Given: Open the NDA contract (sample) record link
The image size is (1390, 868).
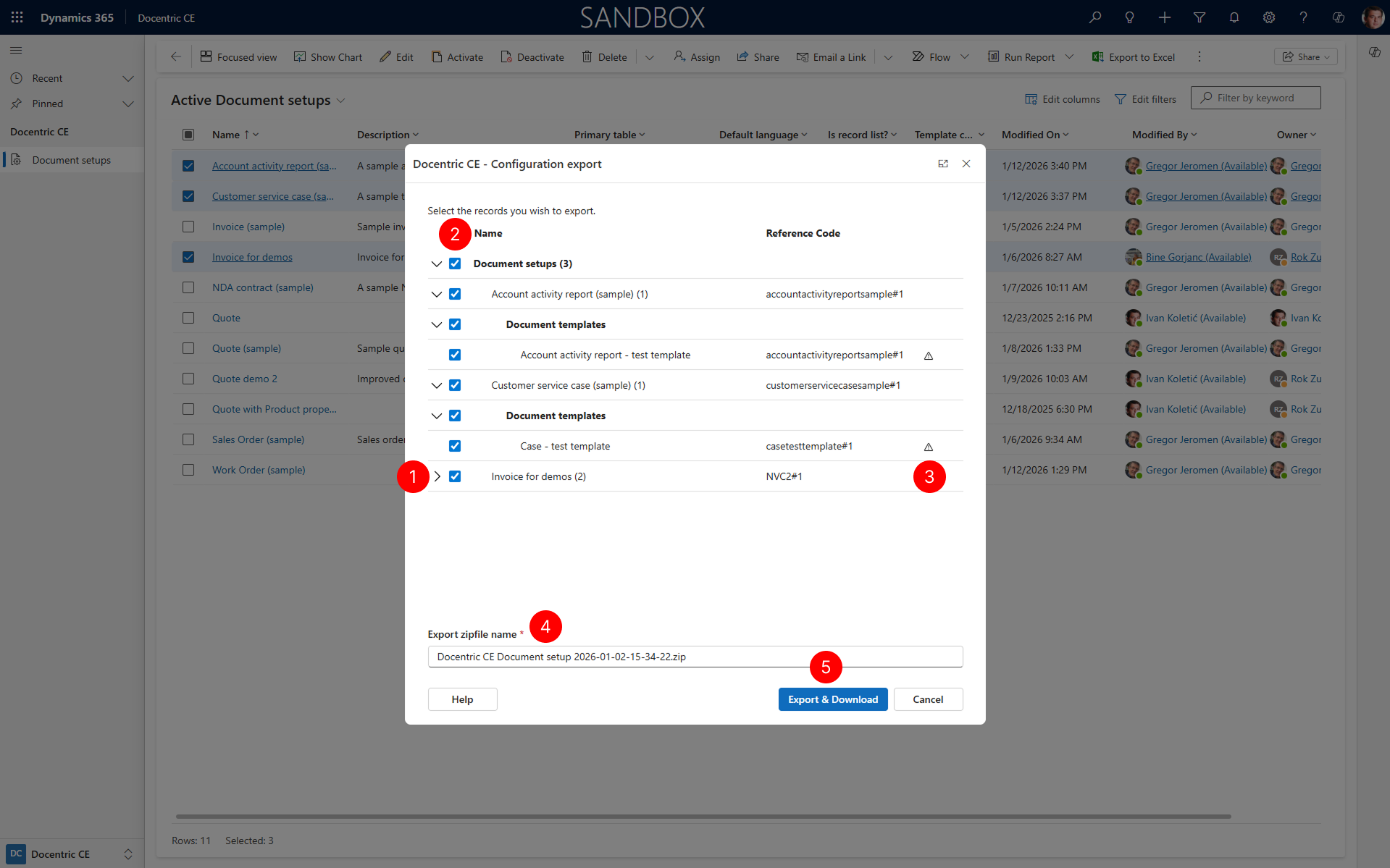Looking at the screenshot, I should [x=263, y=287].
